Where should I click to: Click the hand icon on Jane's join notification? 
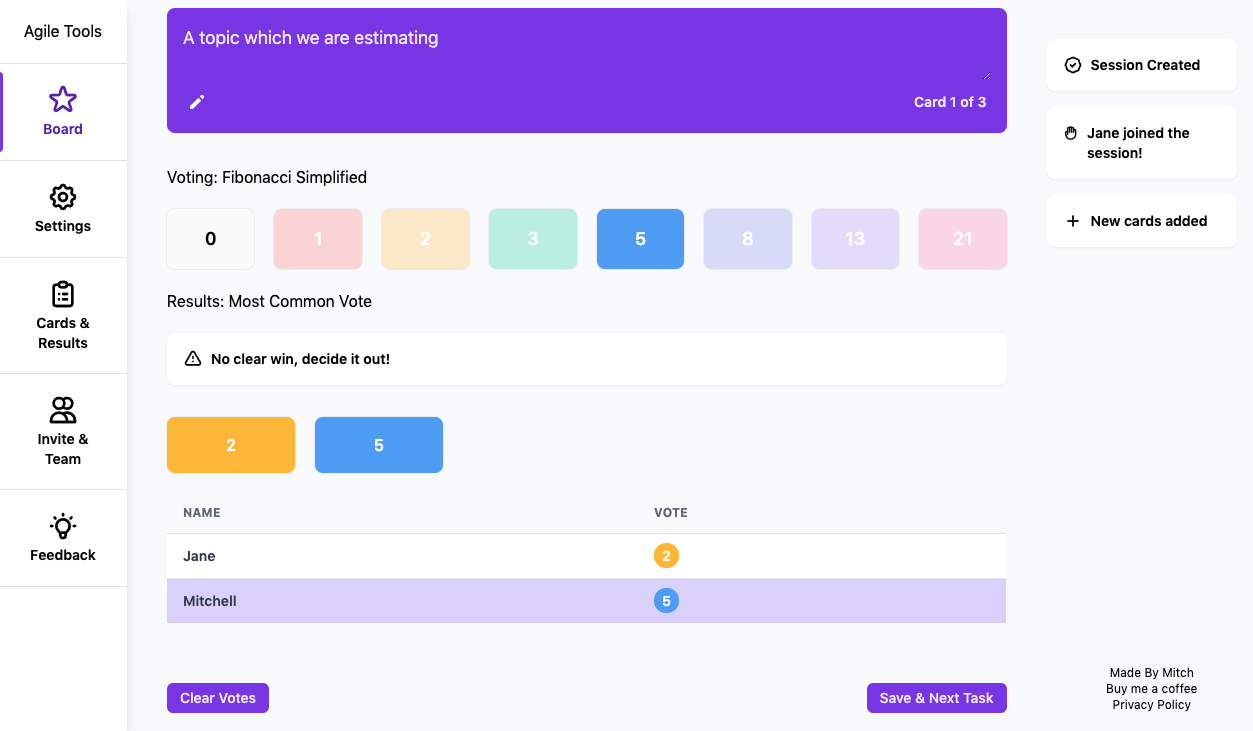coord(1070,132)
